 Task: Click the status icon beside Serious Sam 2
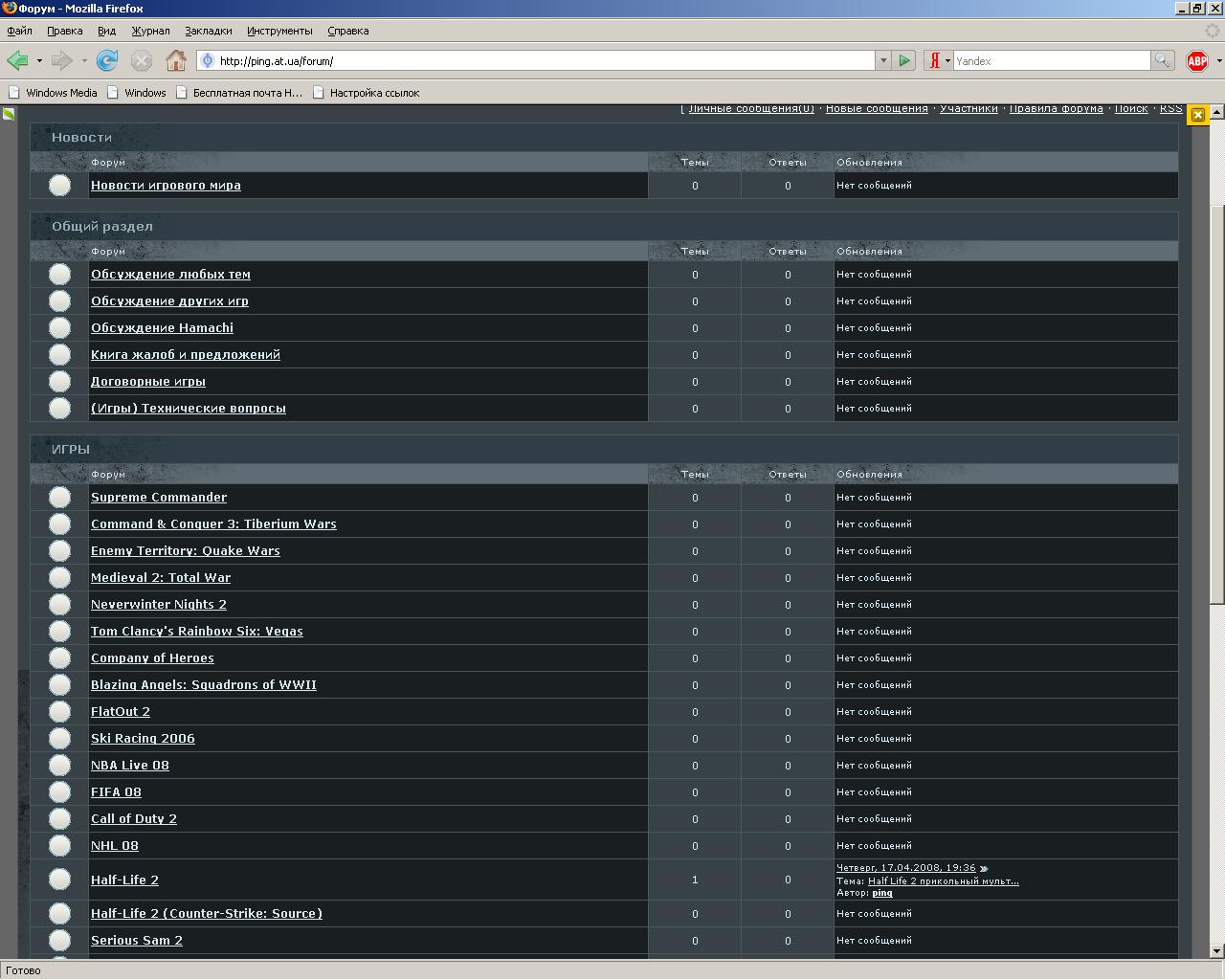[59, 941]
